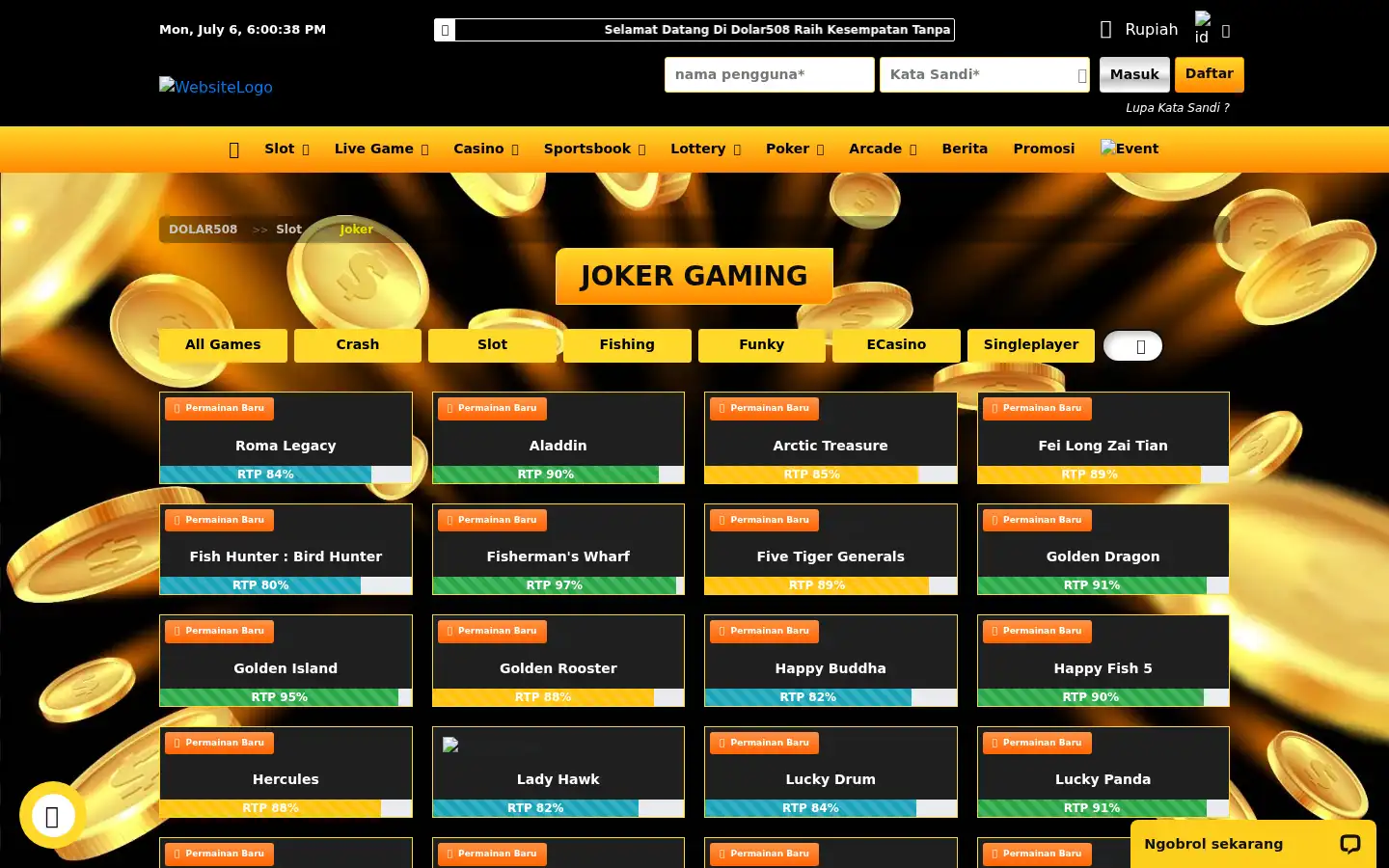This screenshot has width=1389, height=868.
Task: Expand the Slot menu dropdown
Action: point(286,149)
